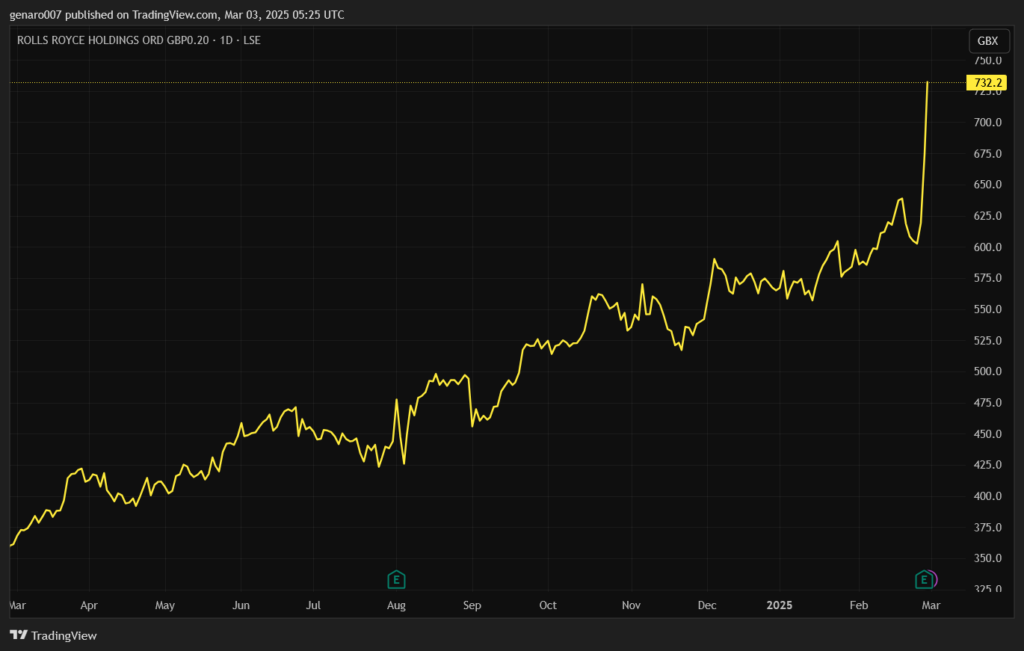Select the Jun label on time axis
This screenshot has height=651, width=1024.
(x=240, y=605)
